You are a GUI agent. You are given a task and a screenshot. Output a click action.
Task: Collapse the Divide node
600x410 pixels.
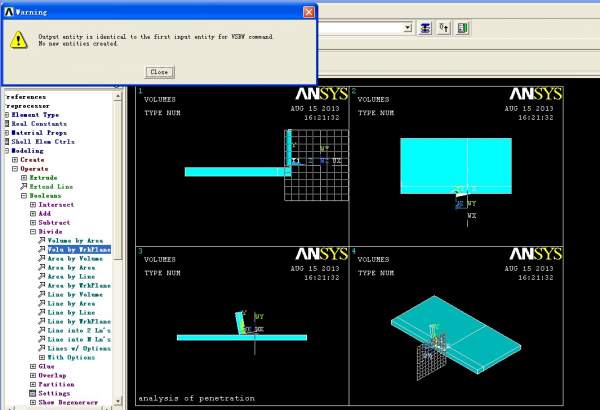[33, 232]
